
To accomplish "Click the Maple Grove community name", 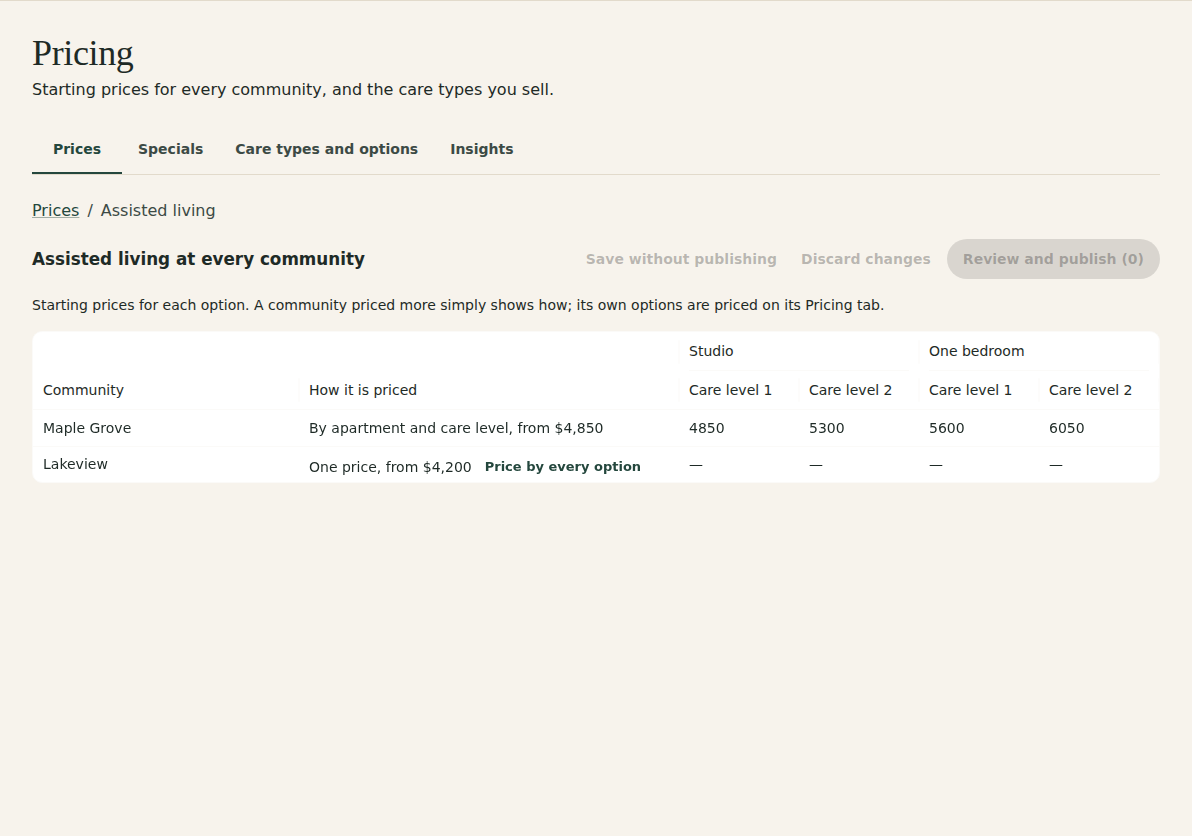I will tap(87, 428).
